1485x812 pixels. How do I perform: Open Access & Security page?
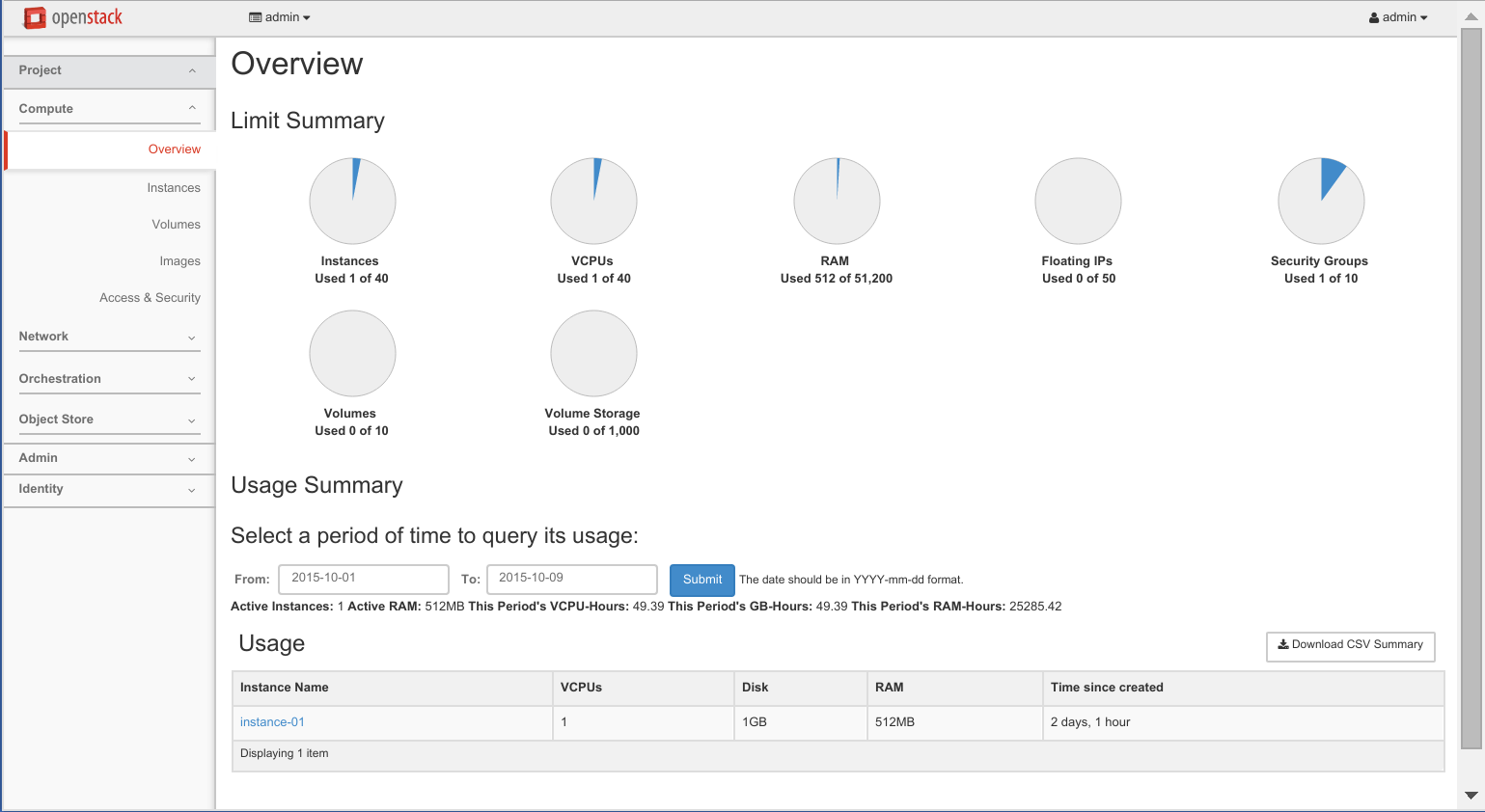tap(150, 298)
